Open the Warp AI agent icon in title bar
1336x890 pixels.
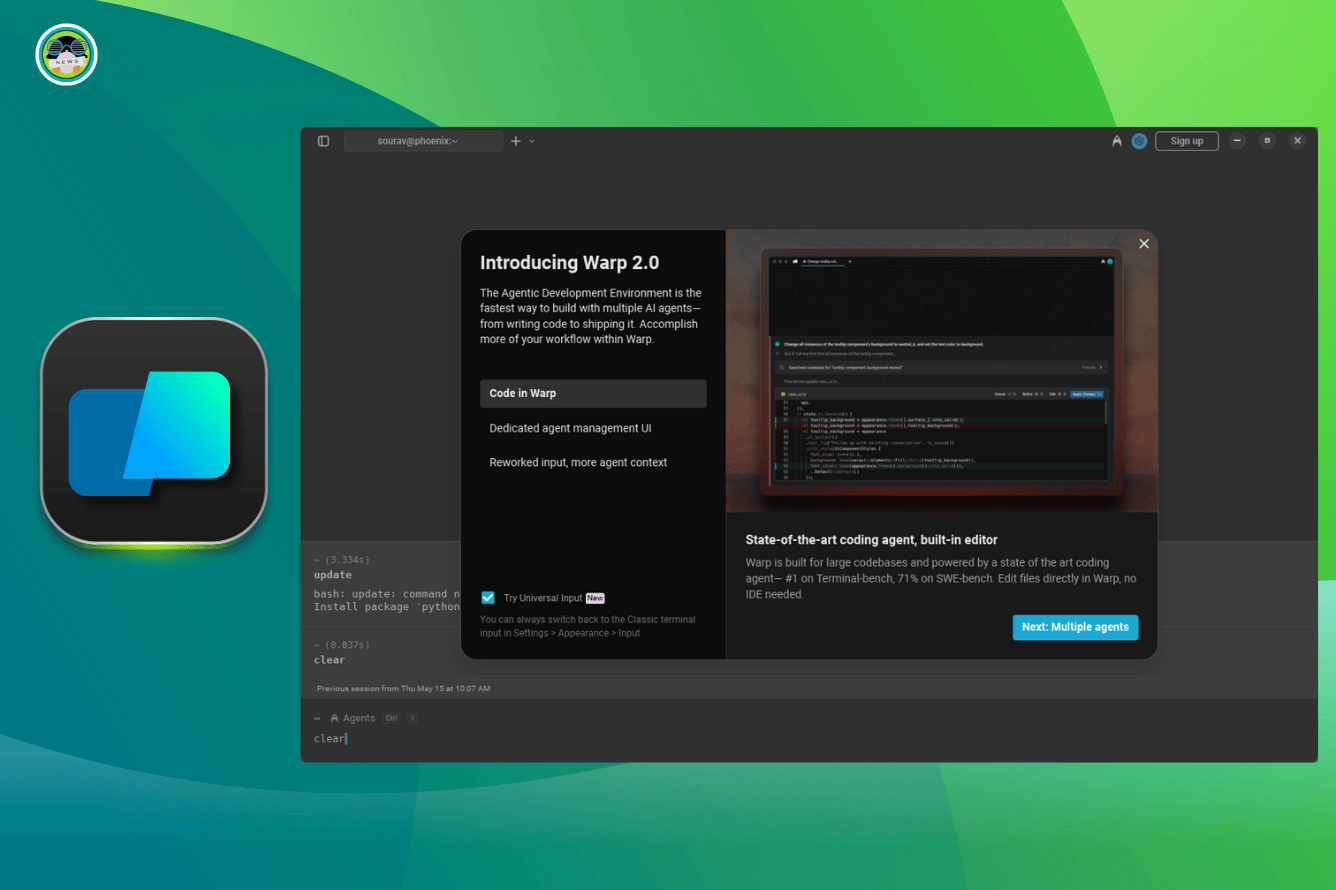tap(1117, 141)
